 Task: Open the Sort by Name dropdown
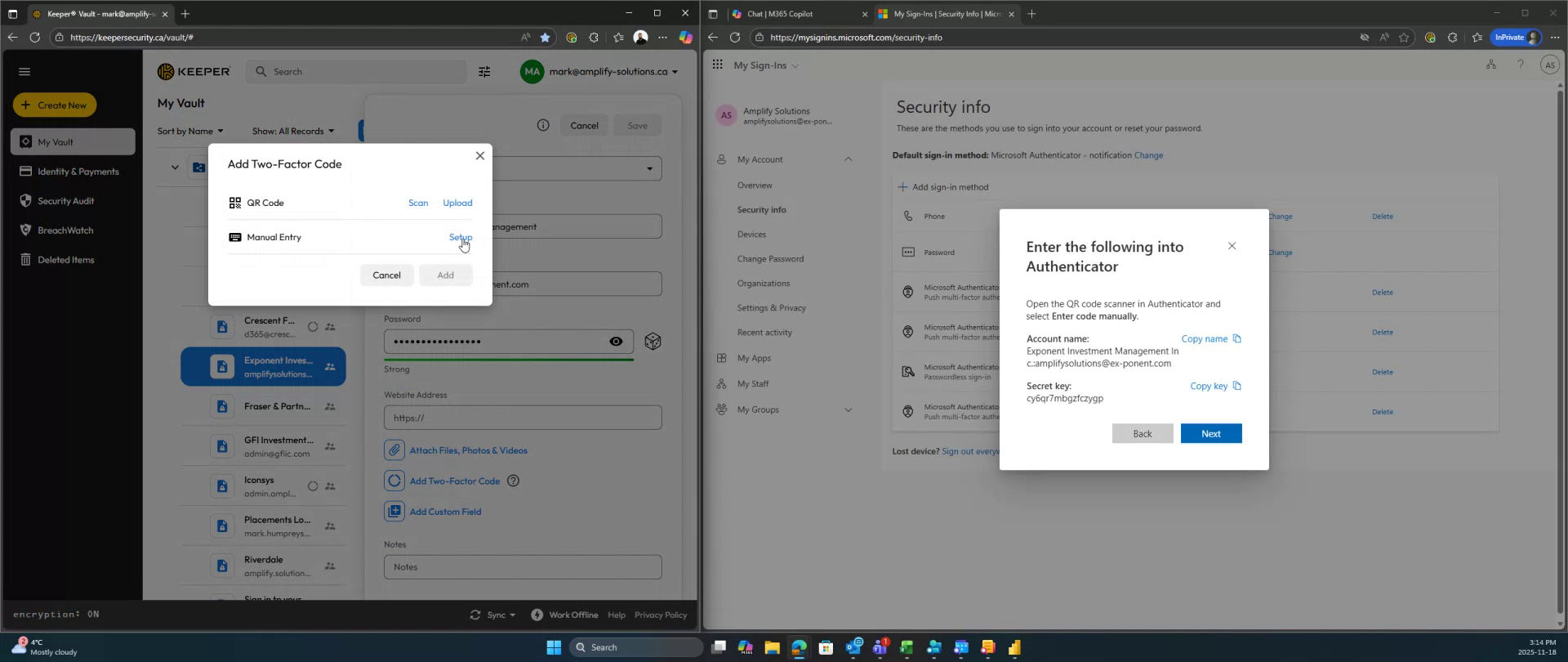(x=190, y=131)
